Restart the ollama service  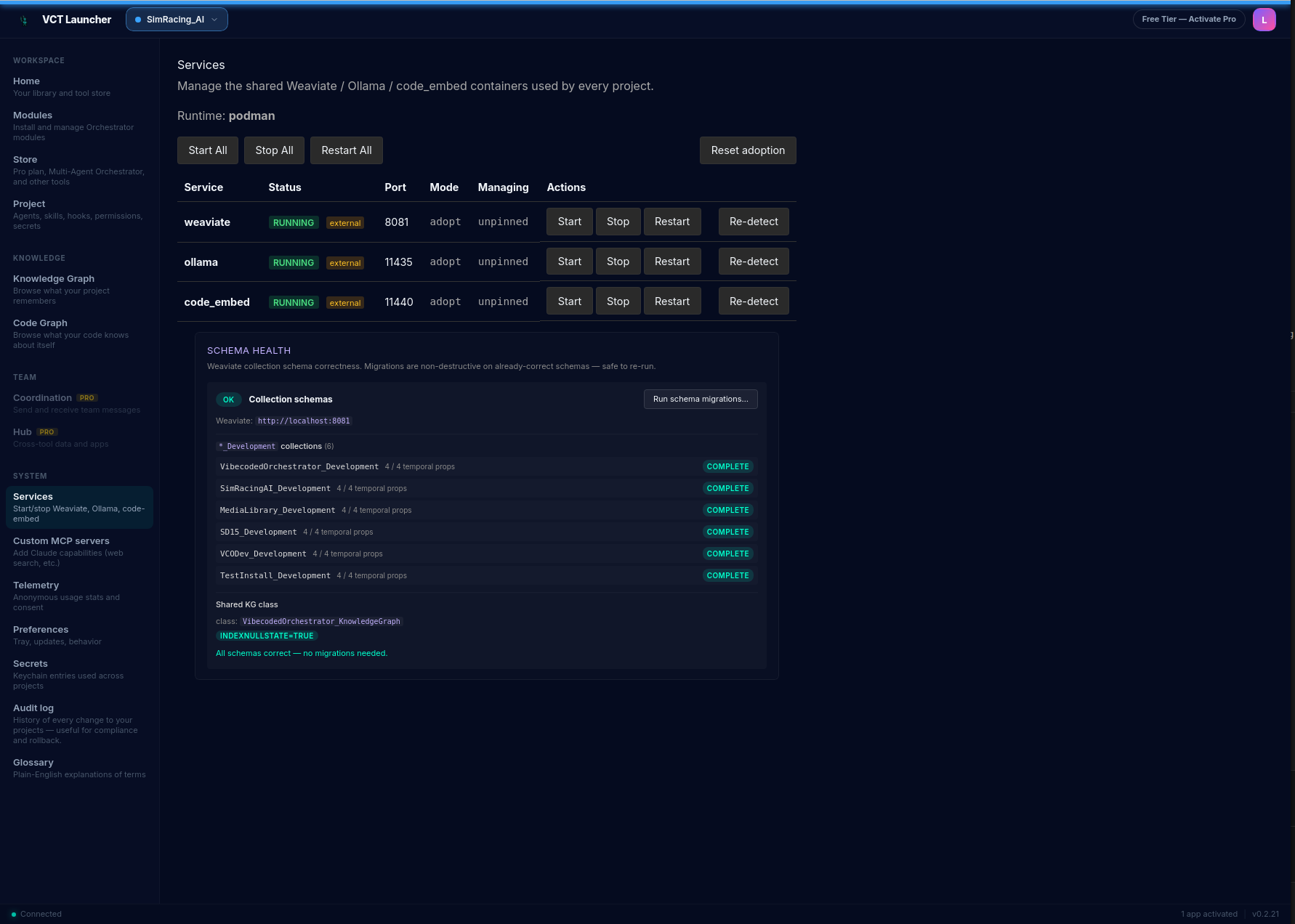coord(672,262)
